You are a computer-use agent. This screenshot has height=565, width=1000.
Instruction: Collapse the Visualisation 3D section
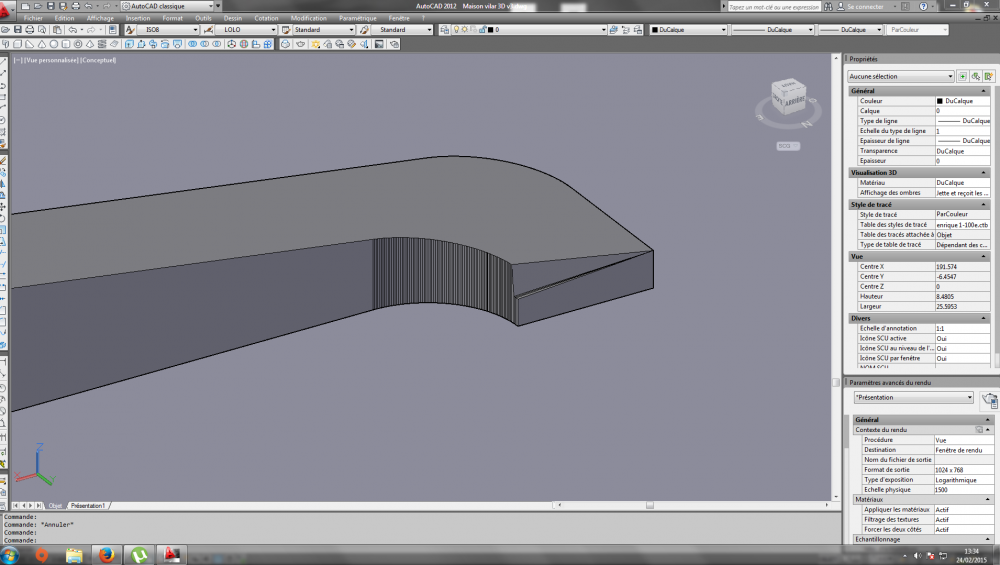983,172
